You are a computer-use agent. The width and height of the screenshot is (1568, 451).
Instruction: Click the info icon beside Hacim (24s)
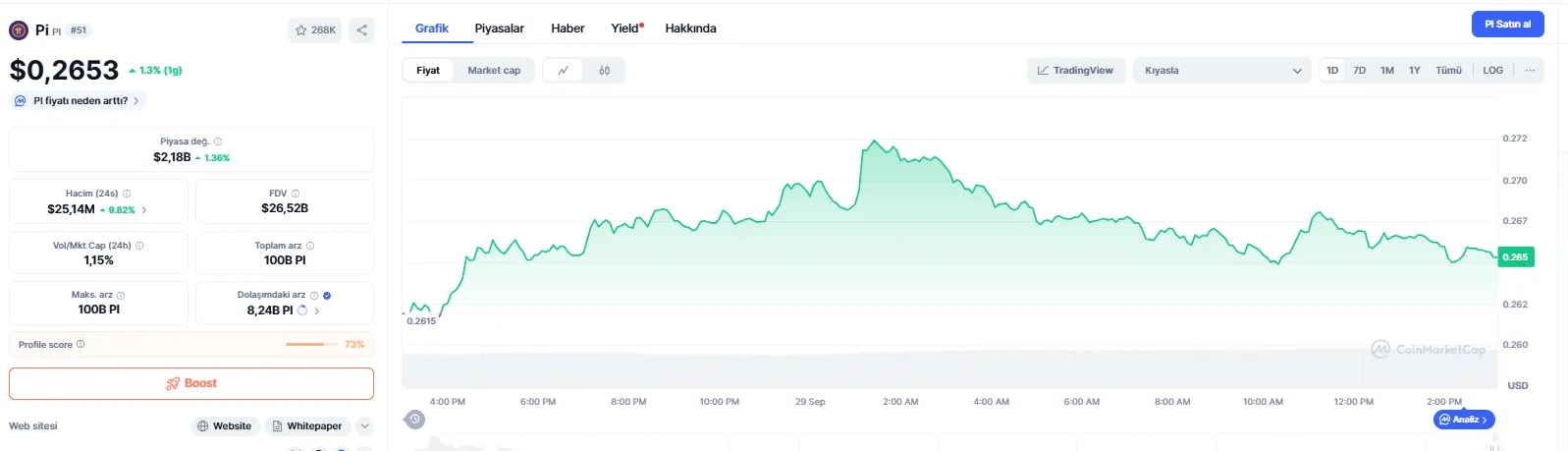click(x=127, y=194)
